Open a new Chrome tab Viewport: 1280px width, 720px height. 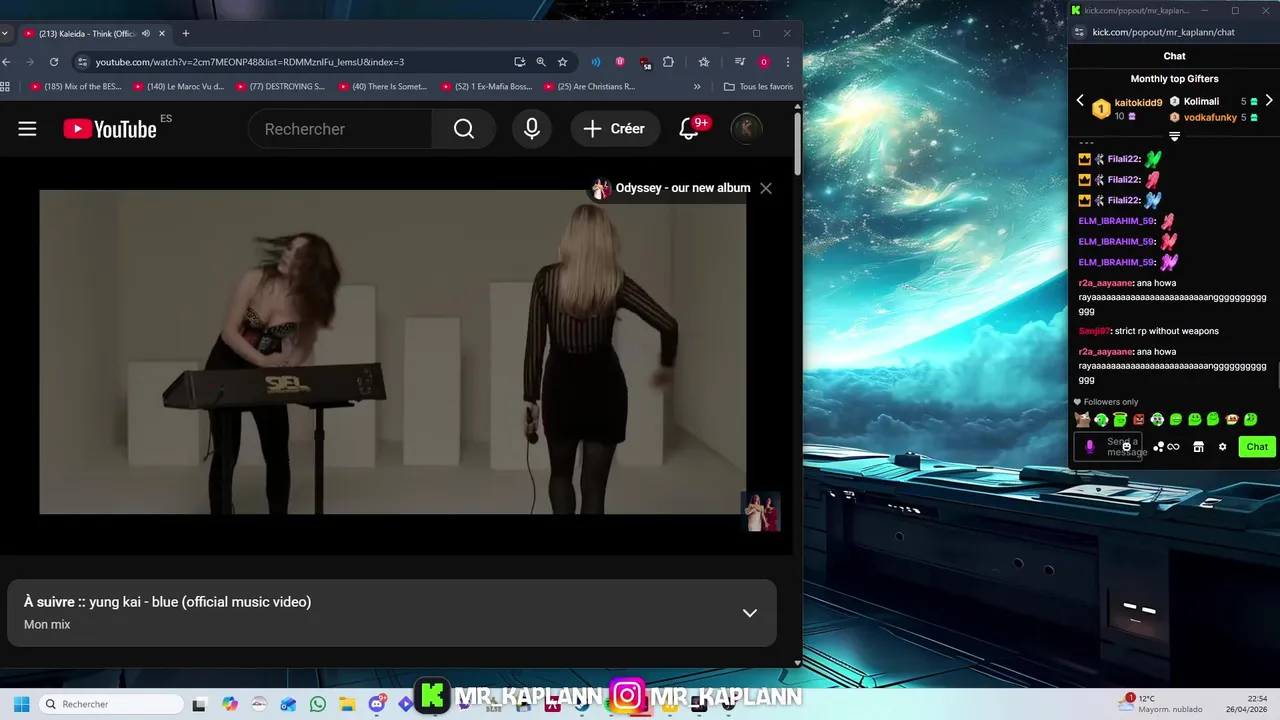(185, 33)
